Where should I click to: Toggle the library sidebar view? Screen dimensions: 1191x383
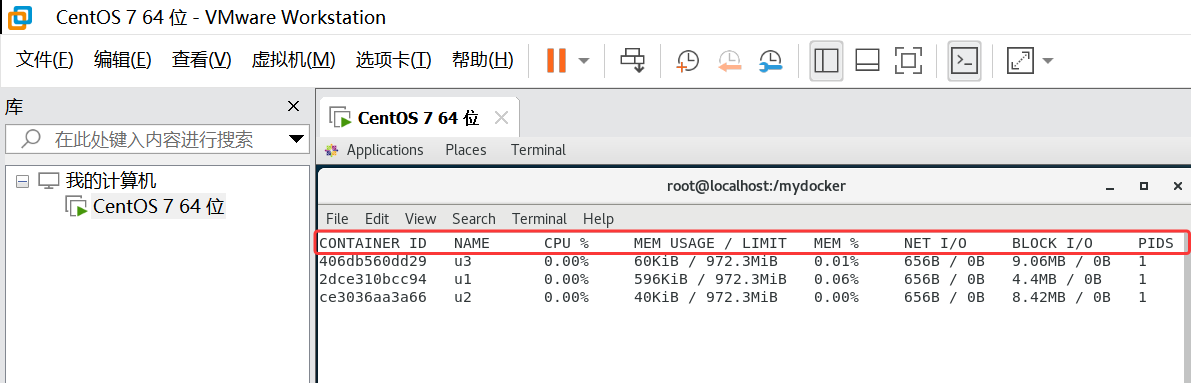(x=826, y=61)
